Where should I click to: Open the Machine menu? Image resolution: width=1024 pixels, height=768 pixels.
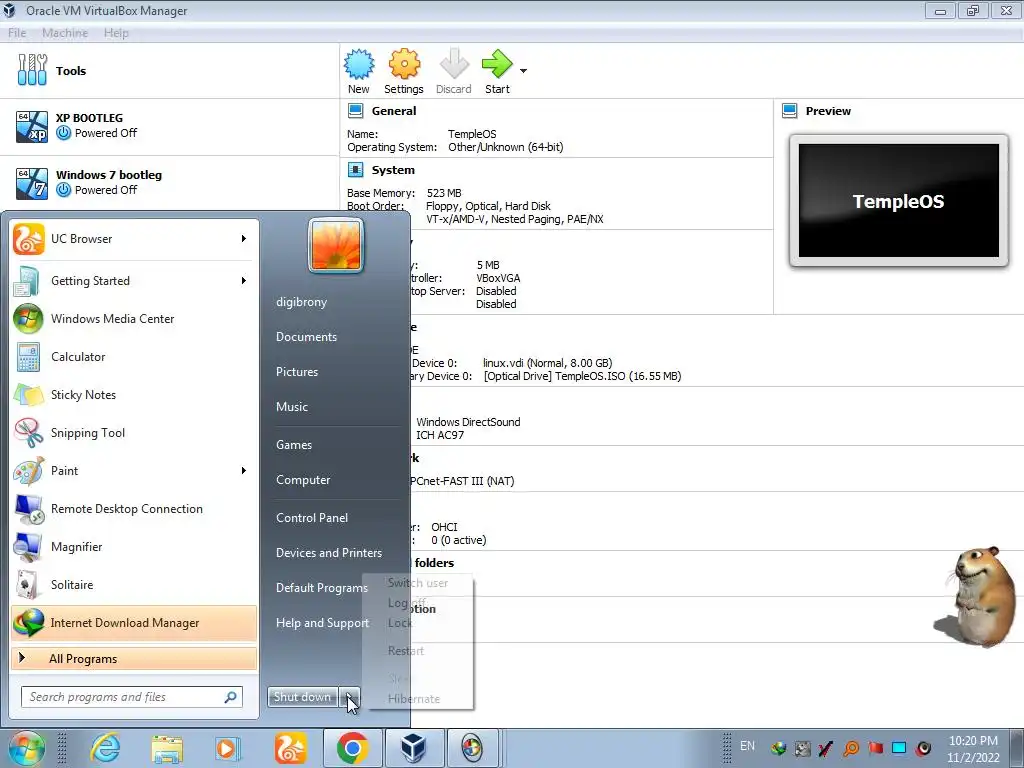click(65, 33)
